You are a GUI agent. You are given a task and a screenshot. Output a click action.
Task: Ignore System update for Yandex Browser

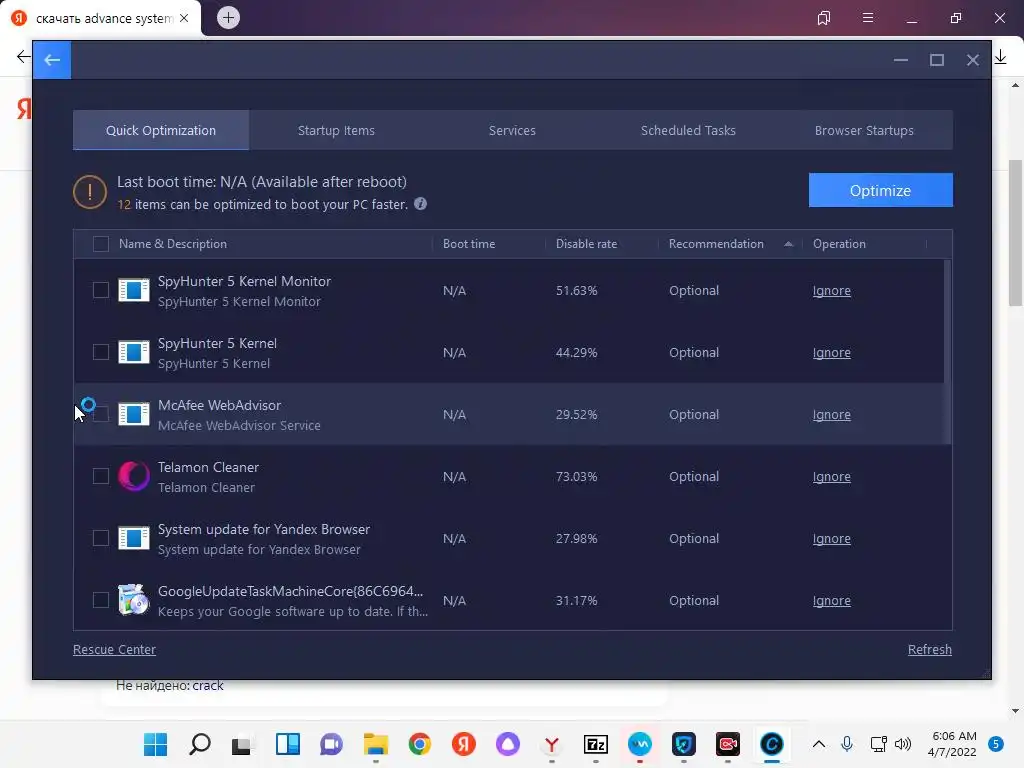831,539
